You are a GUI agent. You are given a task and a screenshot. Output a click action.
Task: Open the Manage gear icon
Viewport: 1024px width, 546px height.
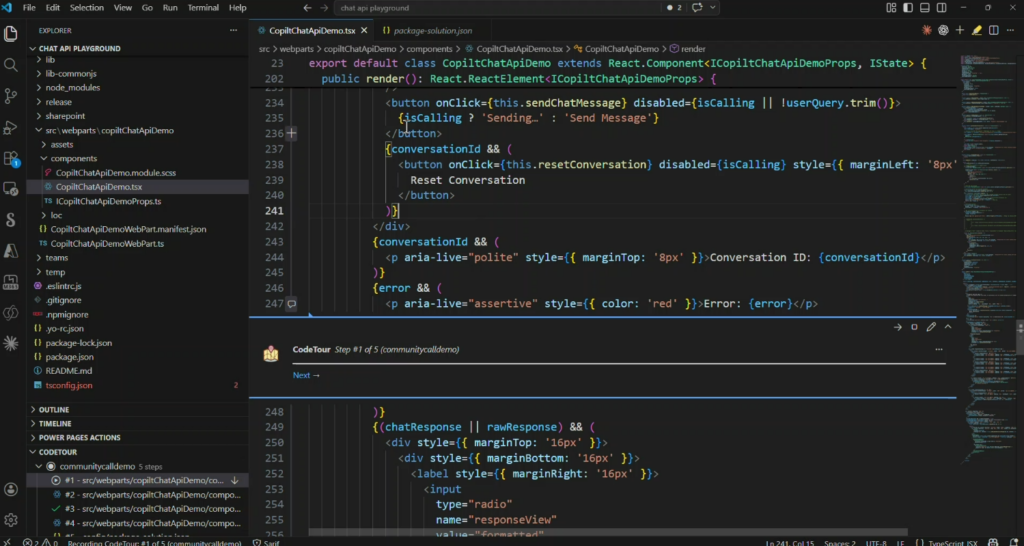(11, 520)
